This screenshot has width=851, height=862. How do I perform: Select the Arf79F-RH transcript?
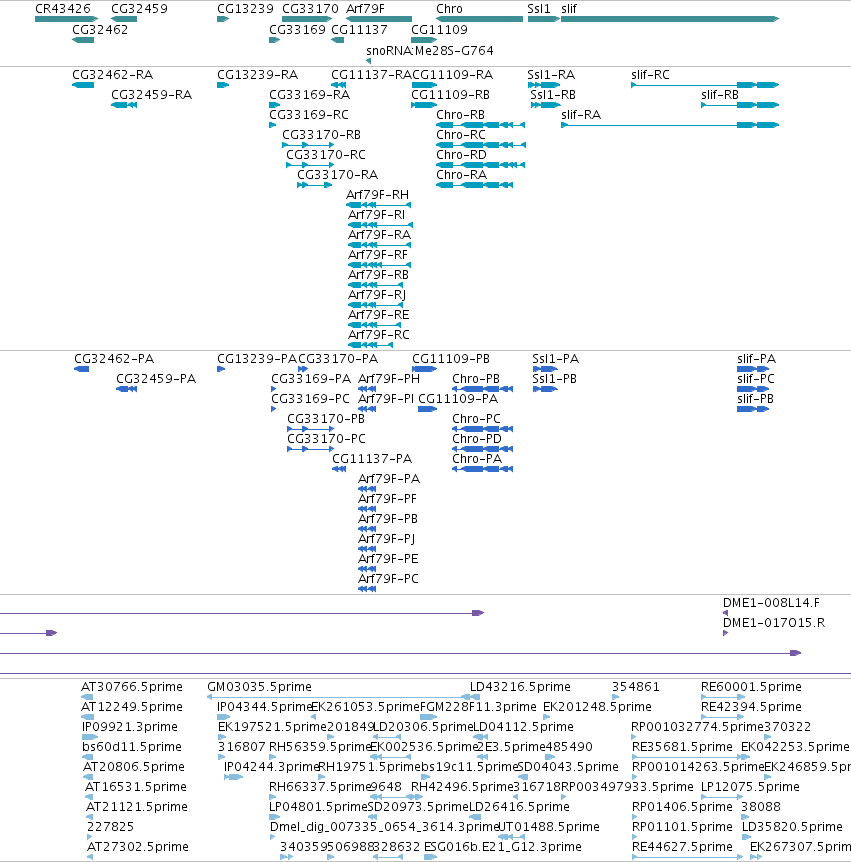coord(377,195)
